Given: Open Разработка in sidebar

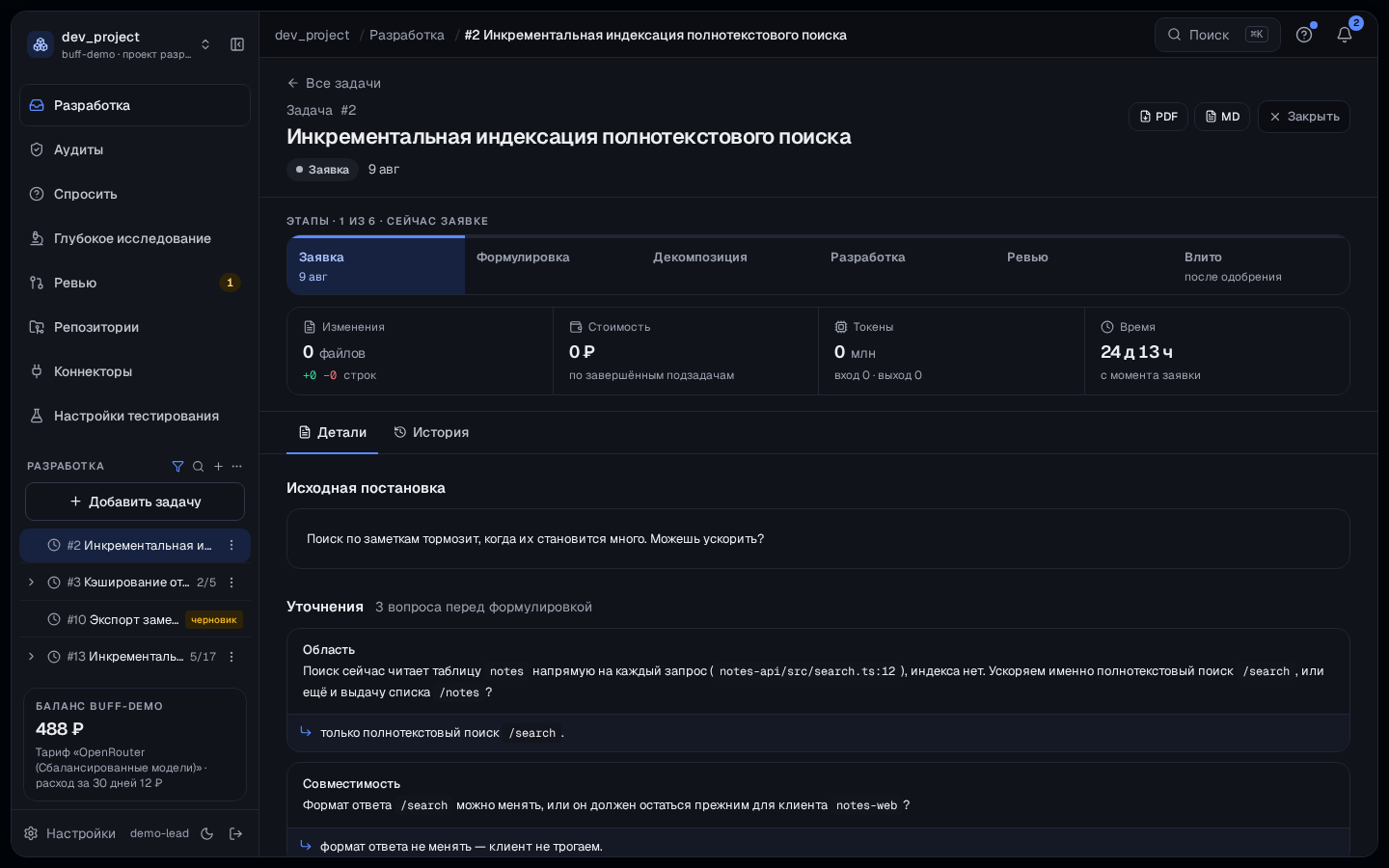Looking at the screenshot, I should (x=135, y=105).
